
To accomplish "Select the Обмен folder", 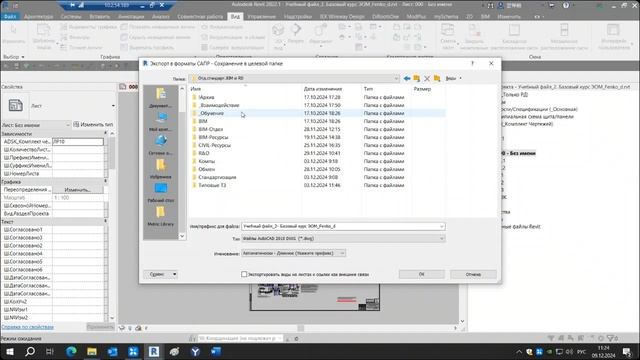I will click(317, 169).
